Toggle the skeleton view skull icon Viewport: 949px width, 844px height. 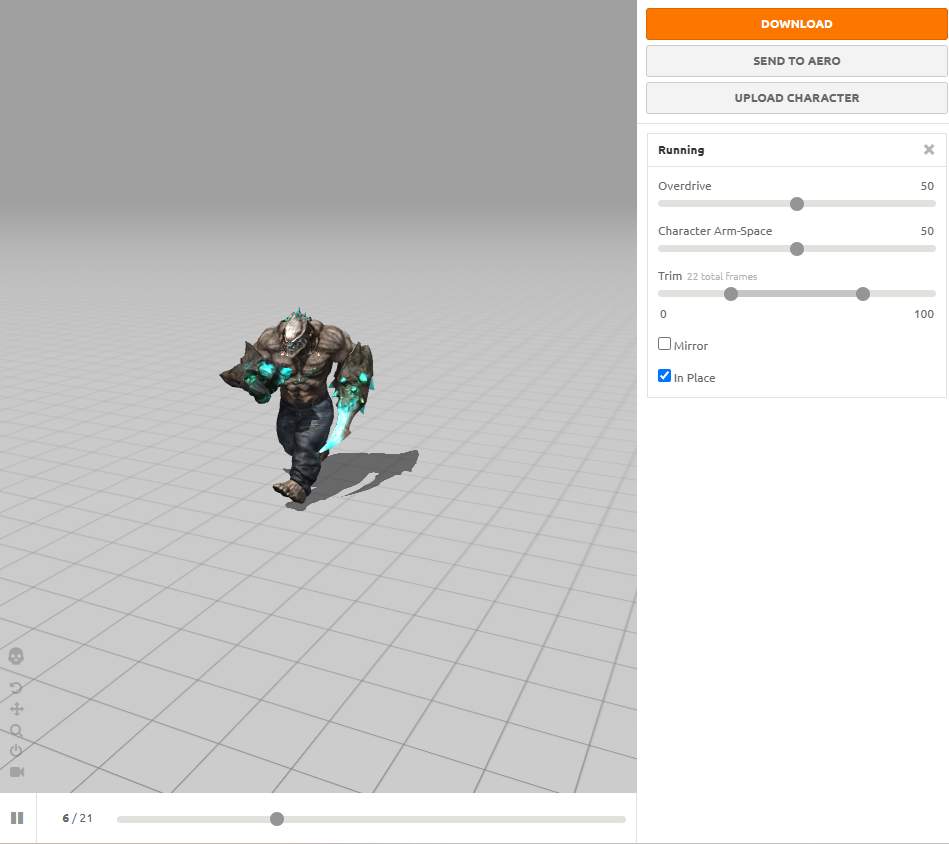16,656
